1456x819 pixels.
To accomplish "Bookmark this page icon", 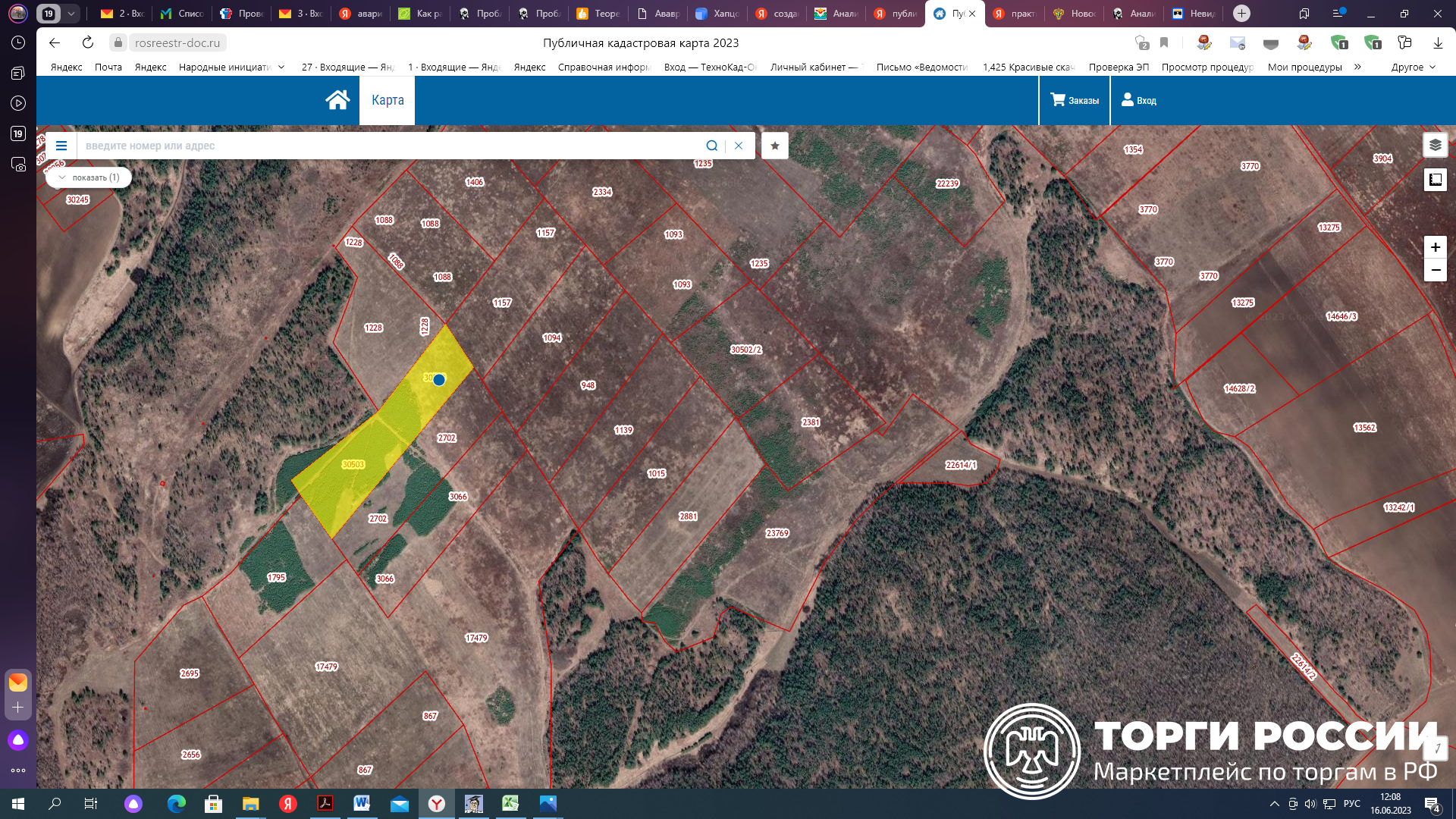I will pos(1164,43).
